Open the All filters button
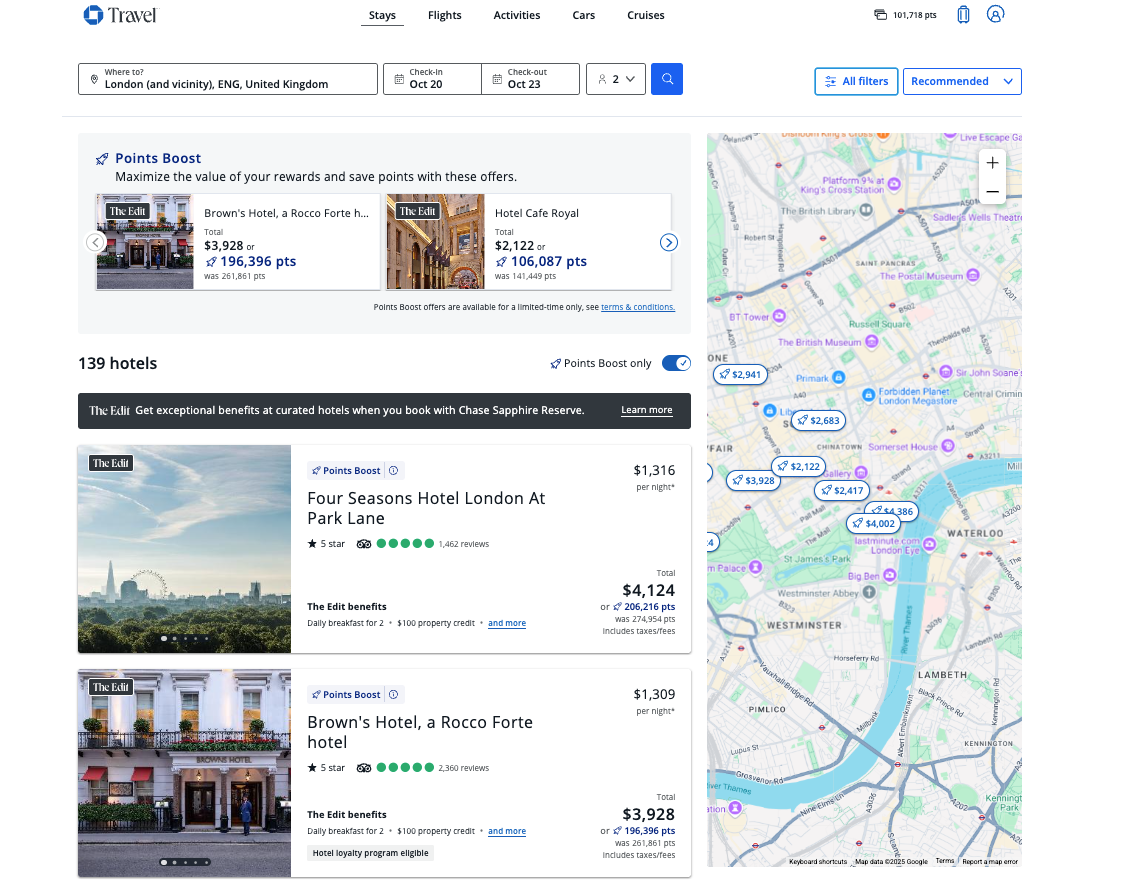 coord(856,81)
